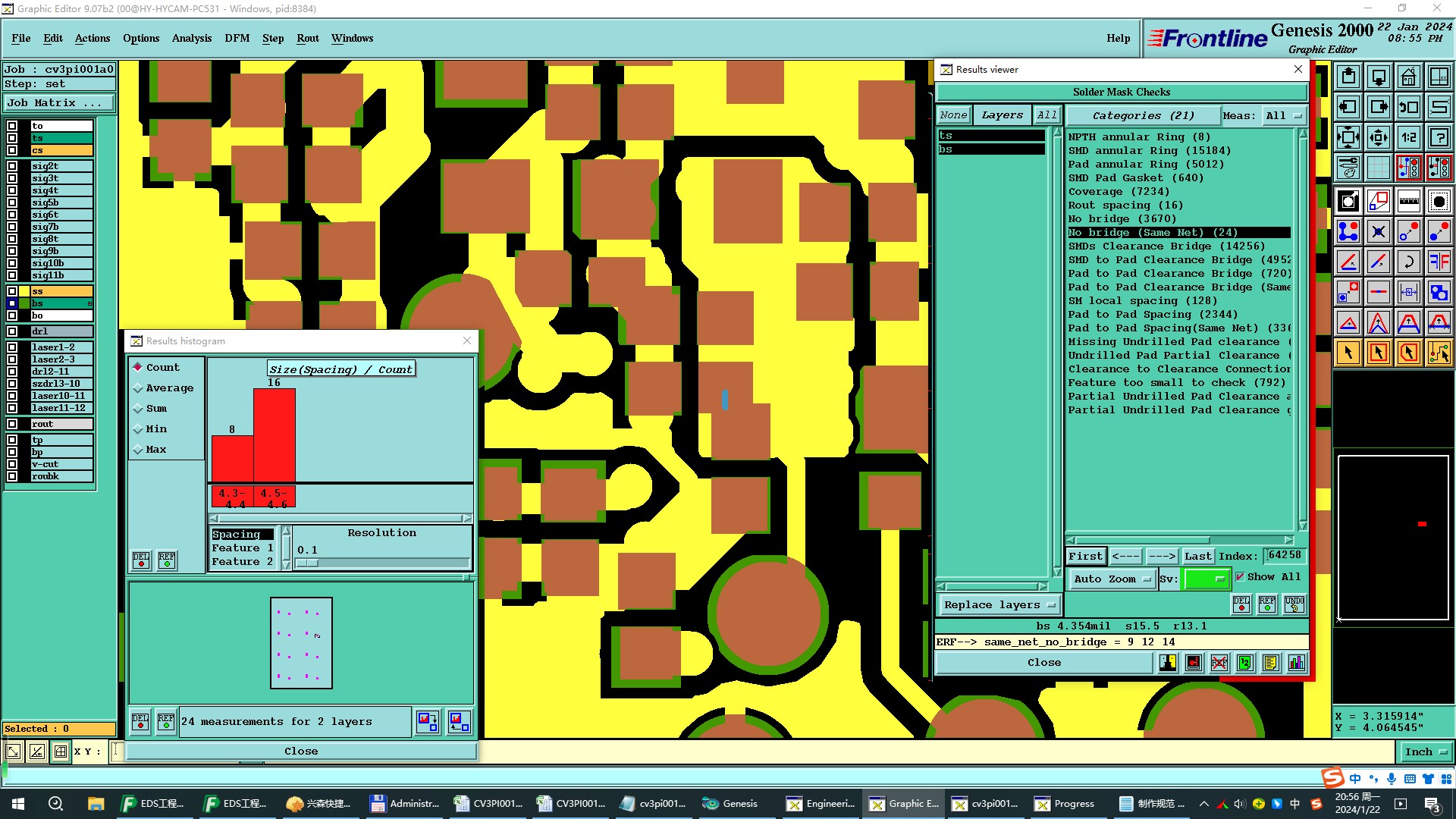The height and width of the screenshot is (819, 1456).
Task: Click the UNDO icon in Results viewer
Action: tap(1294, 604)
